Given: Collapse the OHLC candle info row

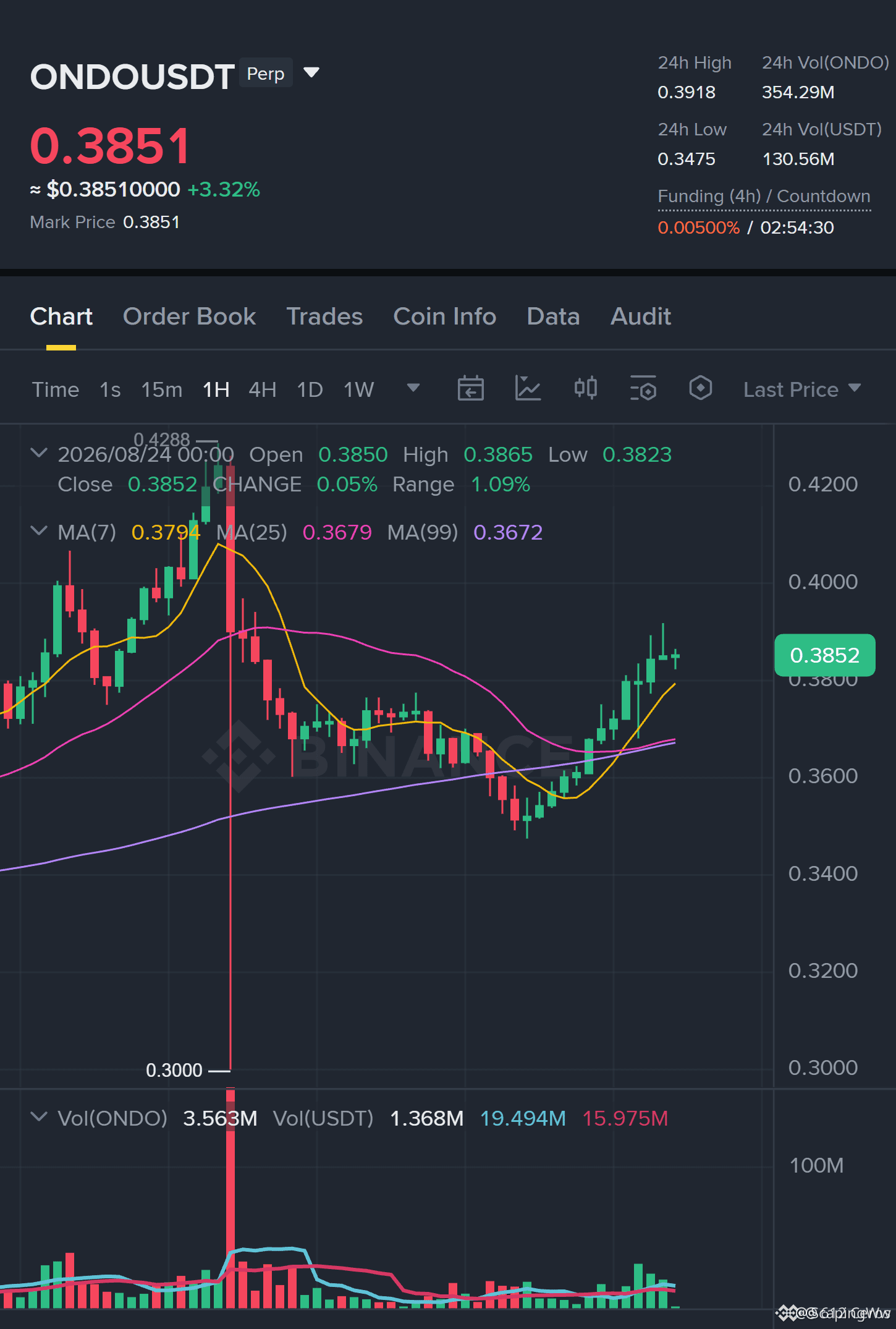Looking at the screenshot, I should pyautogui.click(x=38, y=453).
